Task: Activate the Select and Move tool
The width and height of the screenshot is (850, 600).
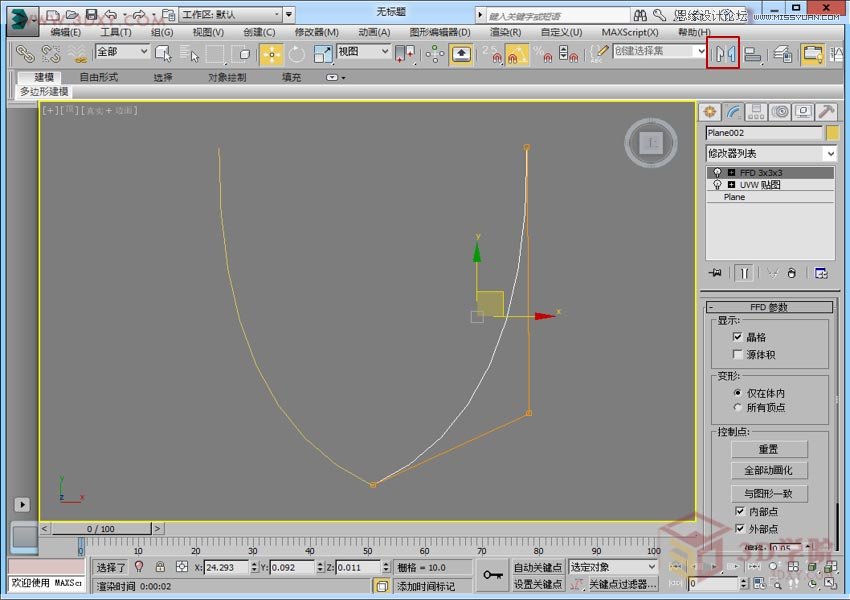Action: click(271, 54)
